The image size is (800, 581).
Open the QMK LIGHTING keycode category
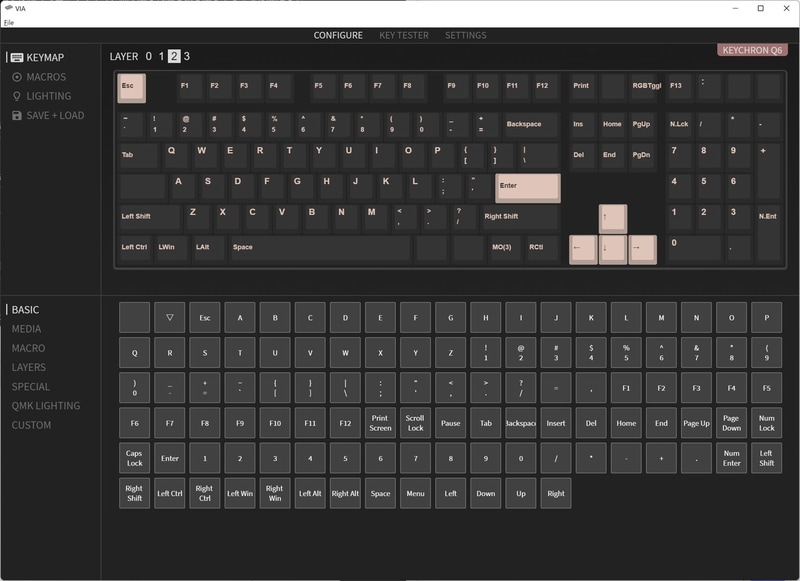tap(46, 406)
